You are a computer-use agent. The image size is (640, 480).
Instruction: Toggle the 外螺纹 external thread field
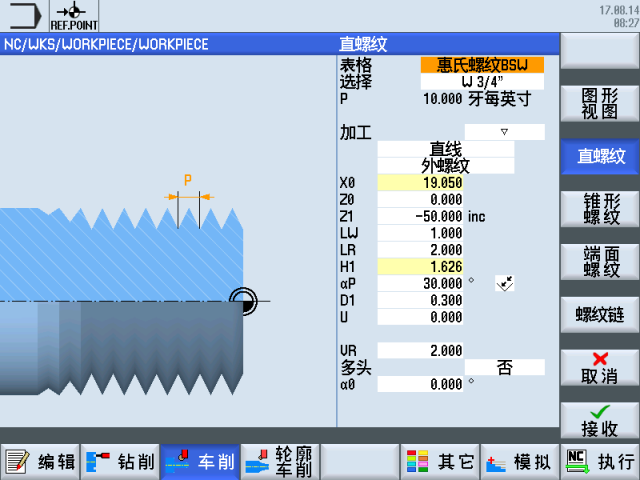click(x=446, y=166)
